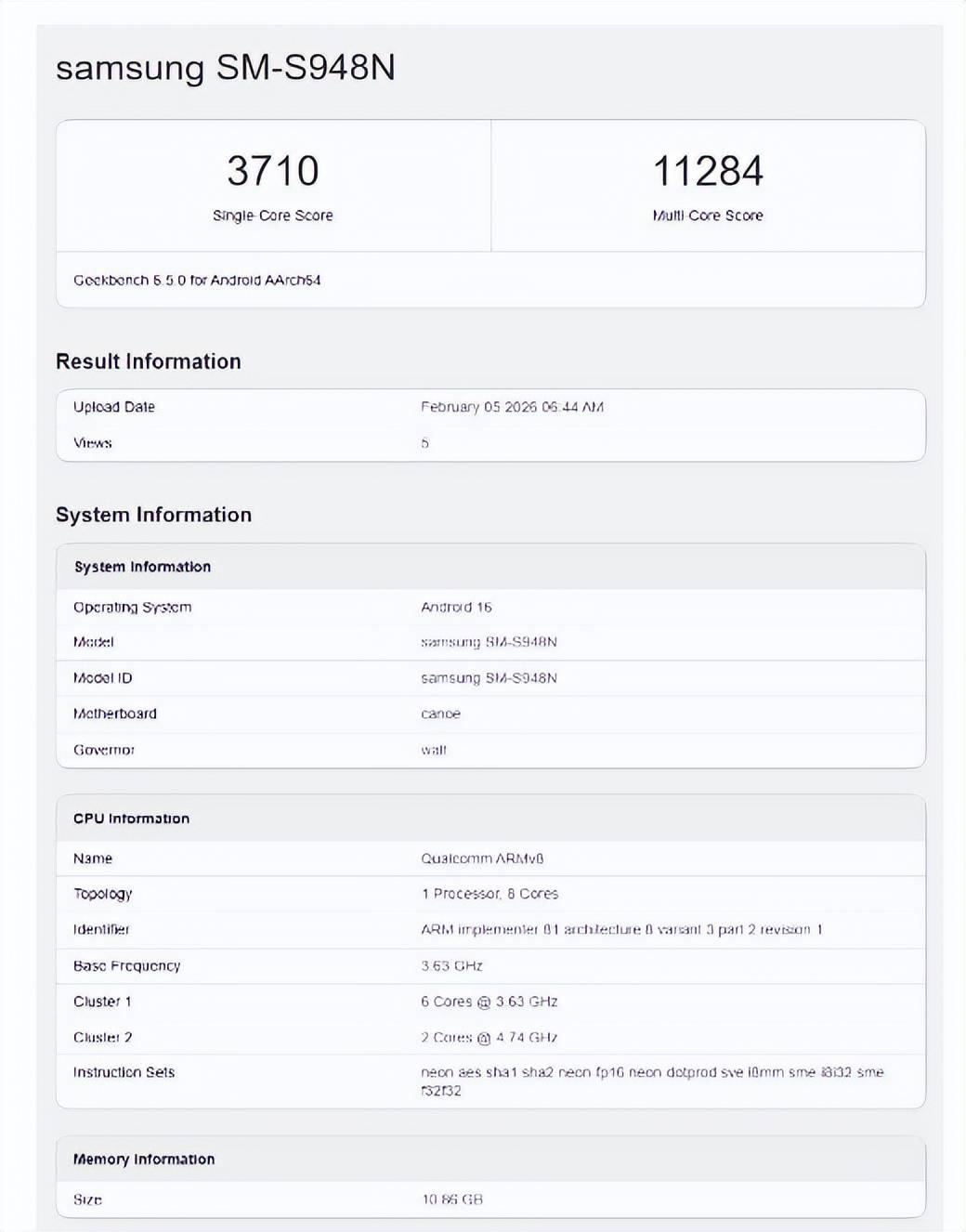This screenshot has width=966, height=1232.
Task: Click the System Information table header
Action: click(142, 567)
